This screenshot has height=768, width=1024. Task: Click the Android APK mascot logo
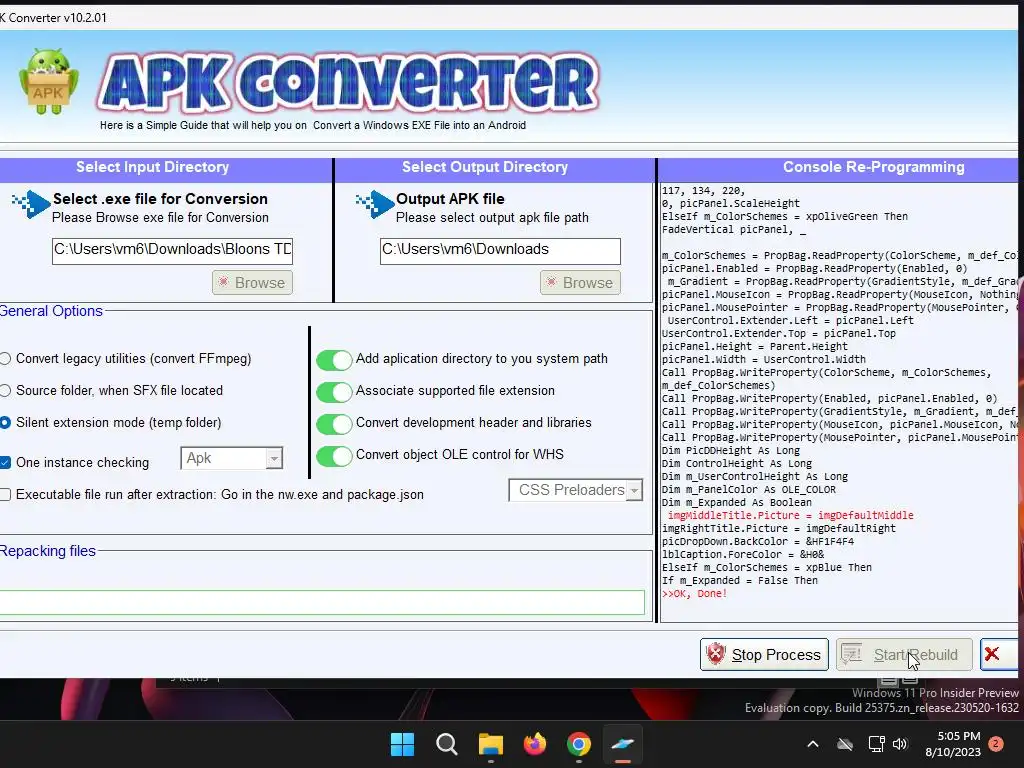(48, 82)
